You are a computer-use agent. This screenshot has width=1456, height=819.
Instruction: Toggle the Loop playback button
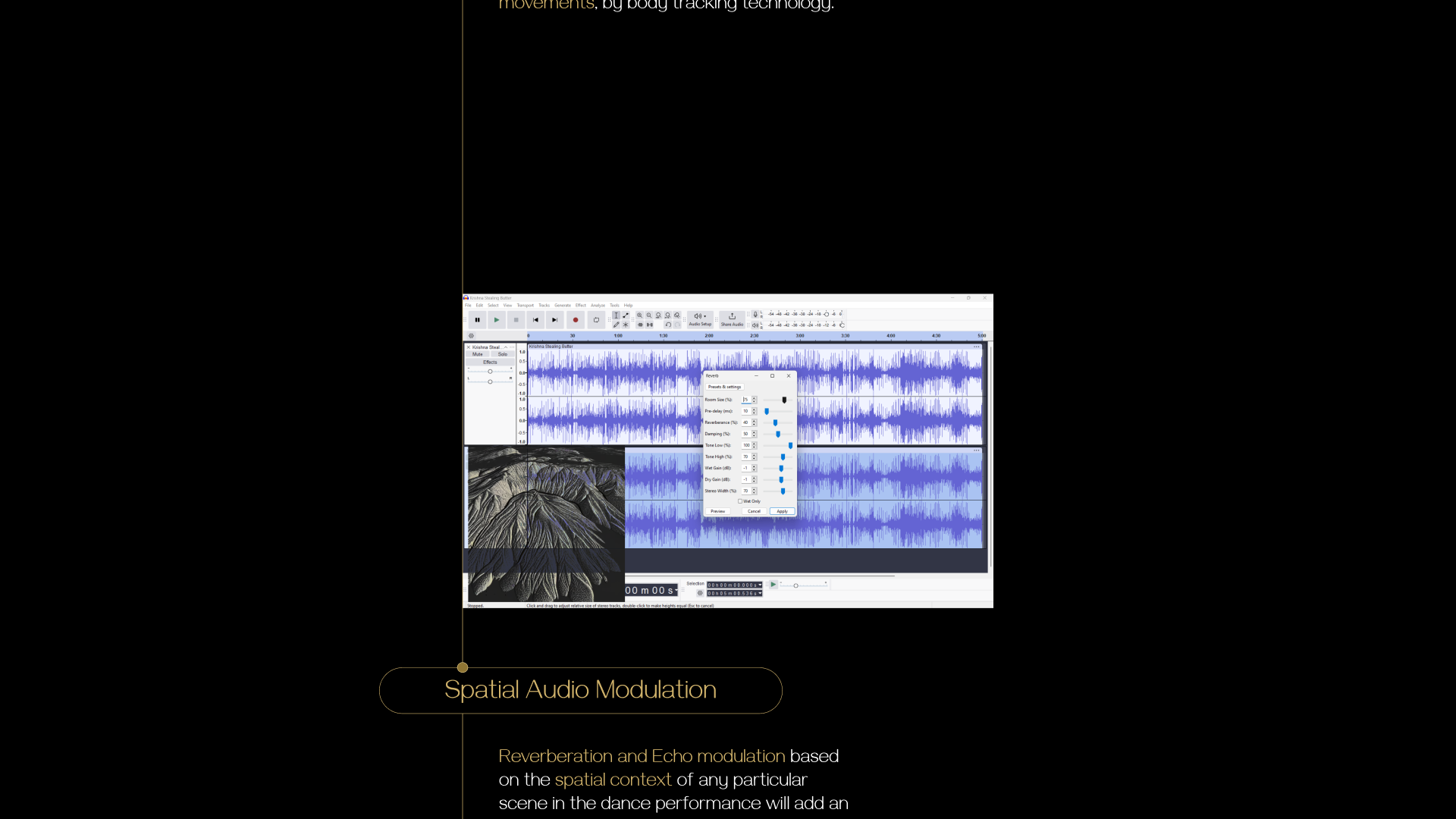click(596, 320)
